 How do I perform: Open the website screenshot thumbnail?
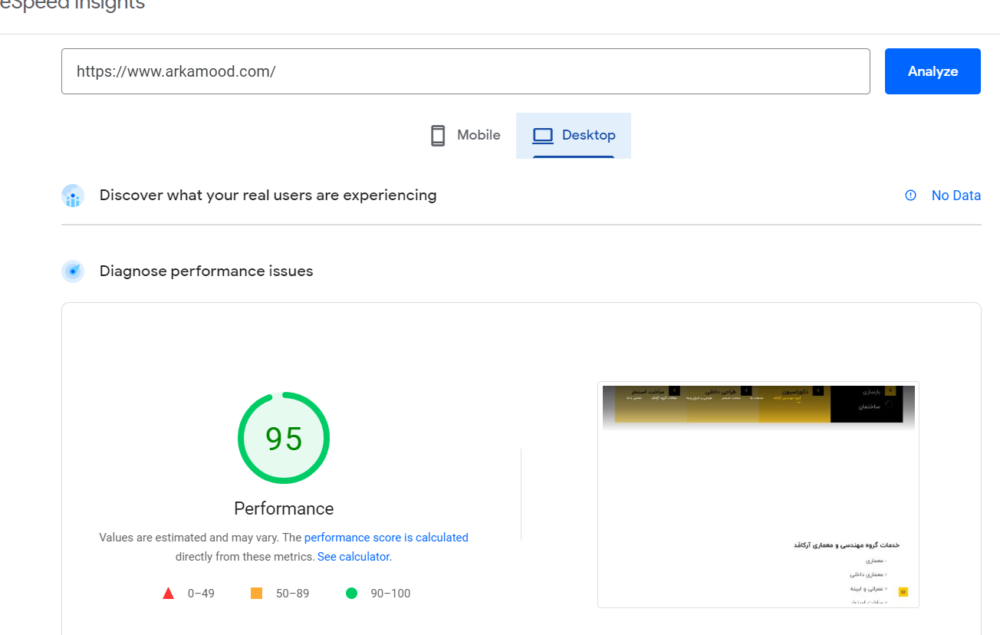pyautogui.click(x=758, y=494)
